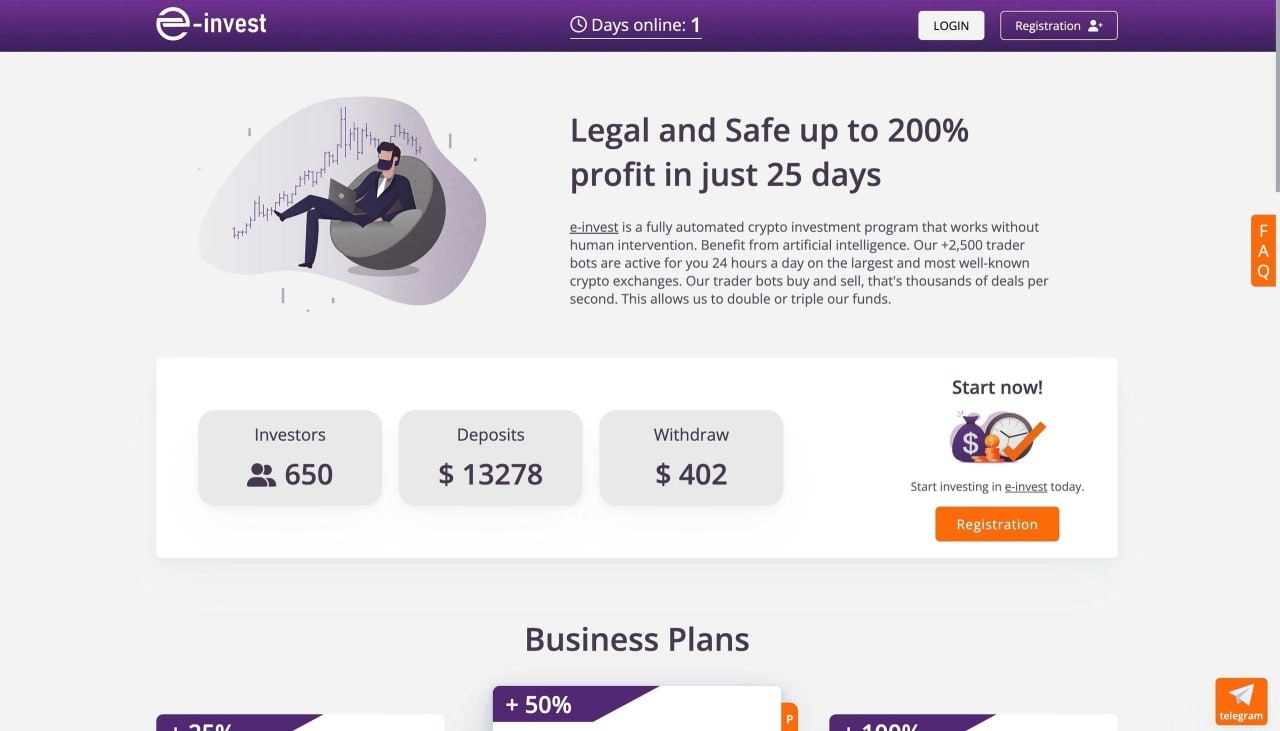Select the + 50% business plan card

636,707
